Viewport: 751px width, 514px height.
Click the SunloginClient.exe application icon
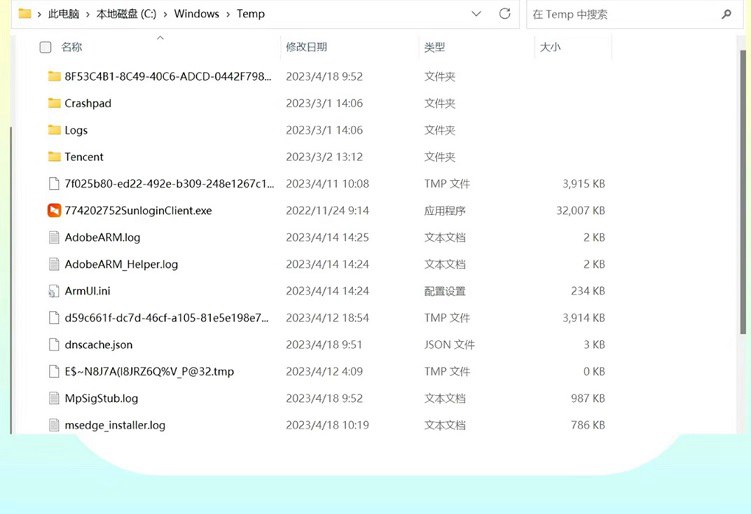[54, 211]
